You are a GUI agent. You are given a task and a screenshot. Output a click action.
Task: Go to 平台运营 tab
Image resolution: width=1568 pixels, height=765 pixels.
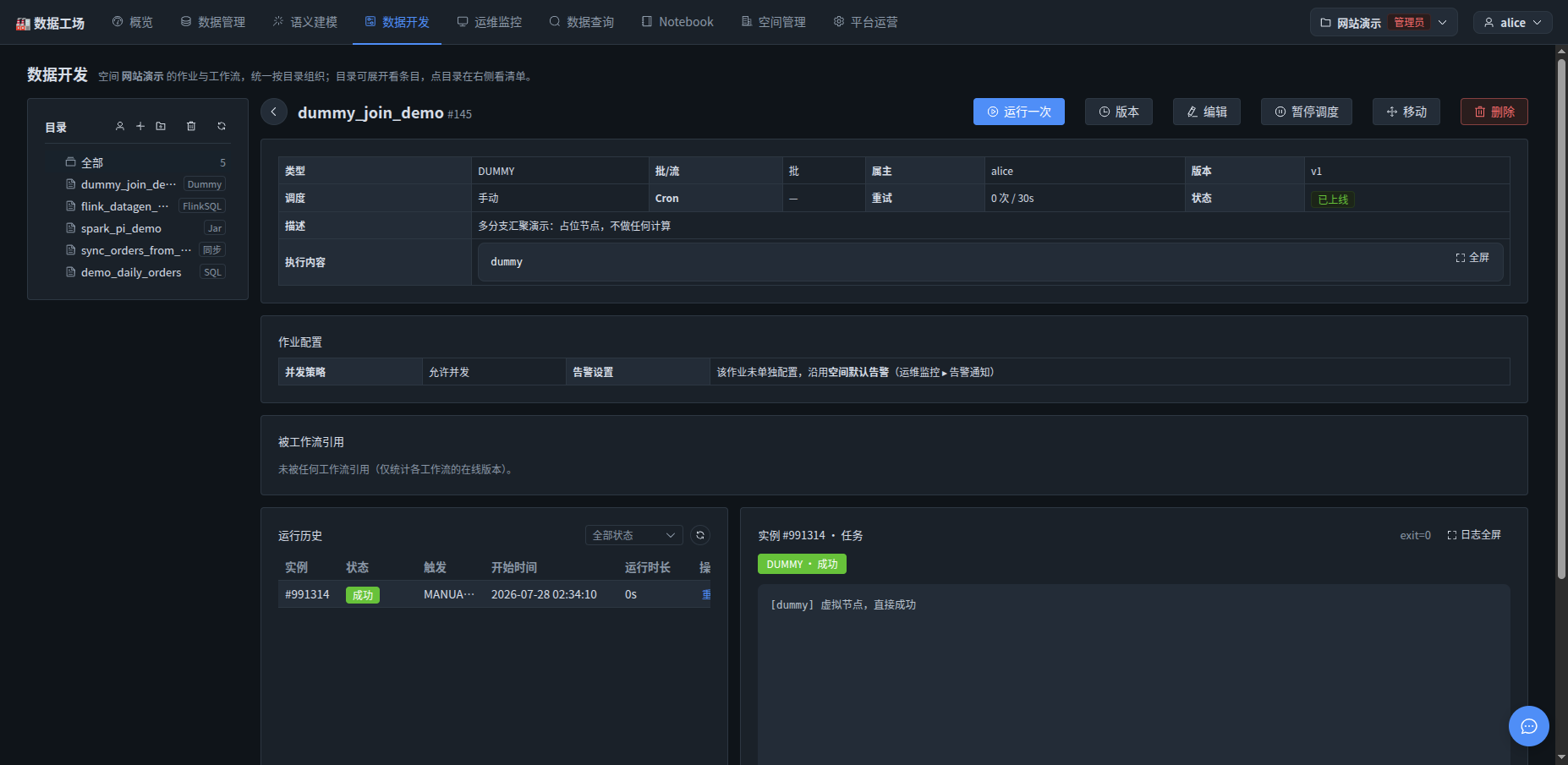tap(866, 22)
